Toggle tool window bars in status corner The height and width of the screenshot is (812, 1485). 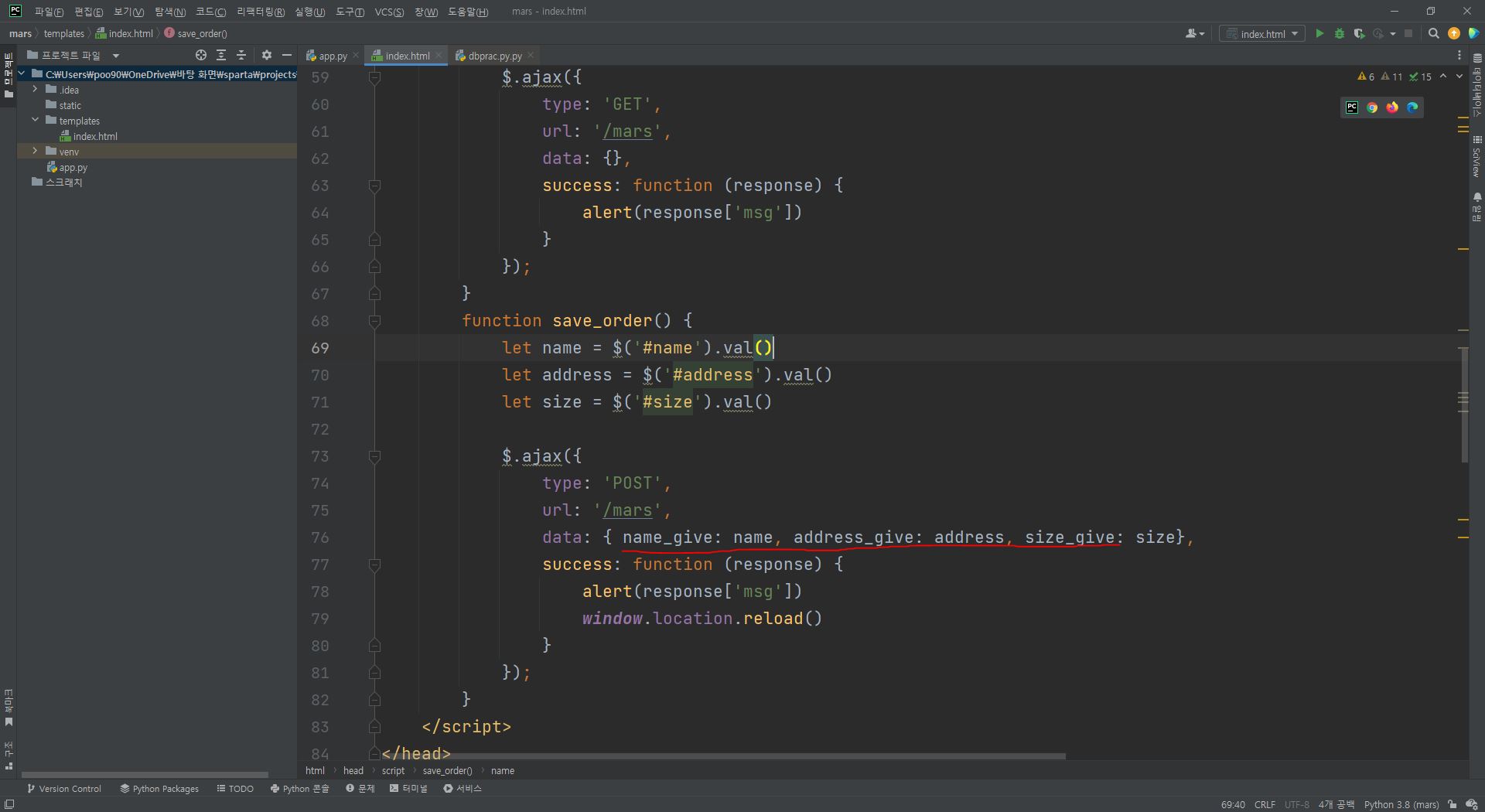pos(9,805)
